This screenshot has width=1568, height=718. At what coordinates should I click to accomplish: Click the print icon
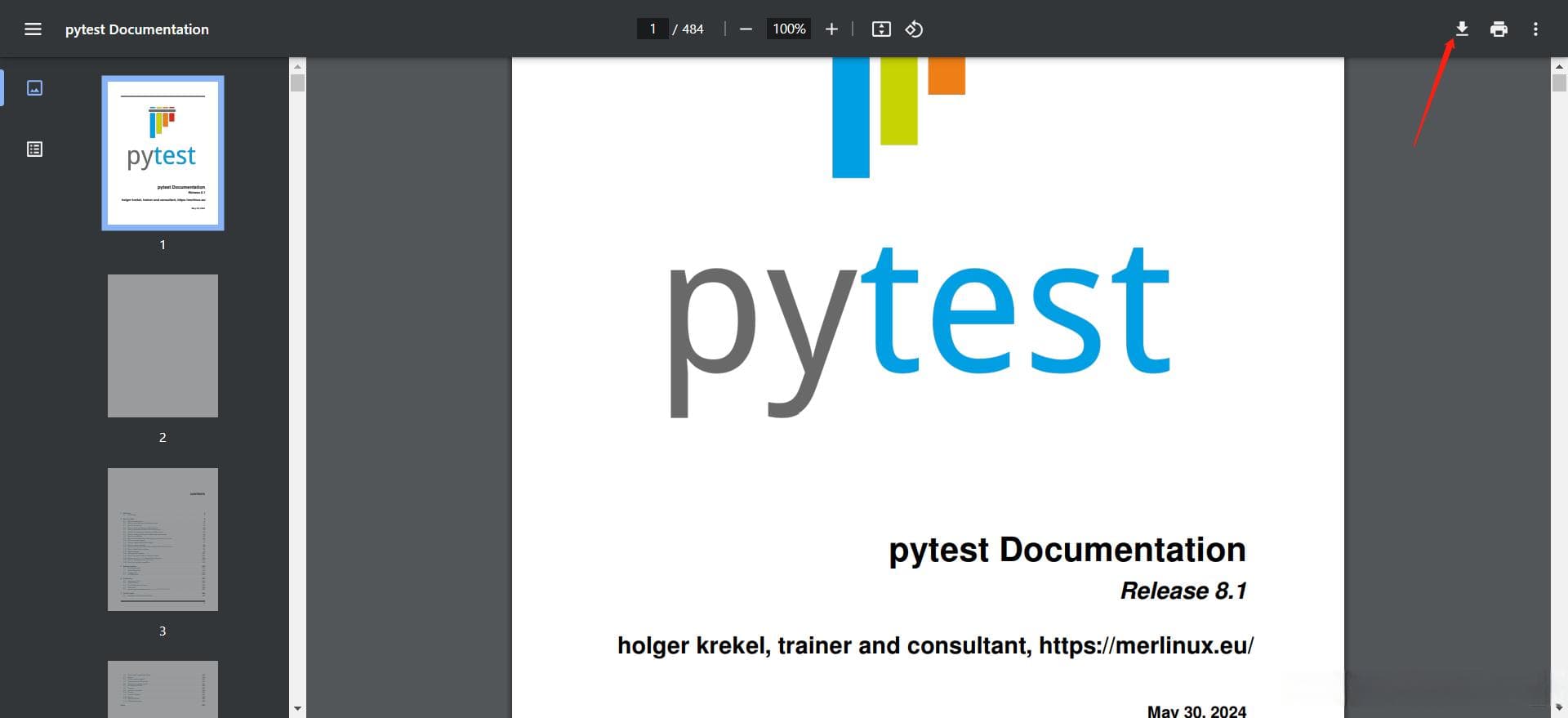[x=1499, y=29]
